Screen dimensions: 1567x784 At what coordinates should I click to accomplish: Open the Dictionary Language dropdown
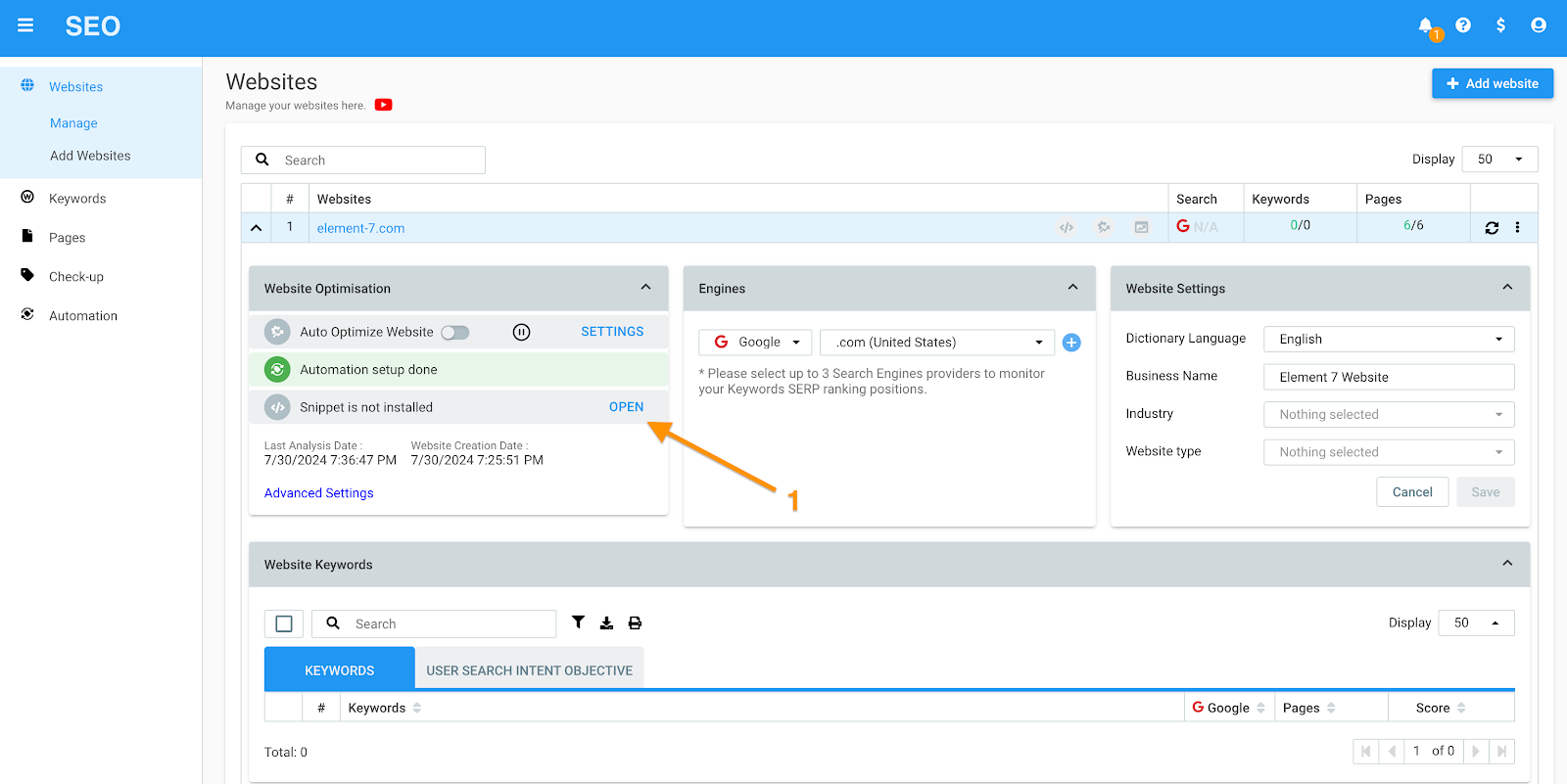(1388, 340)
